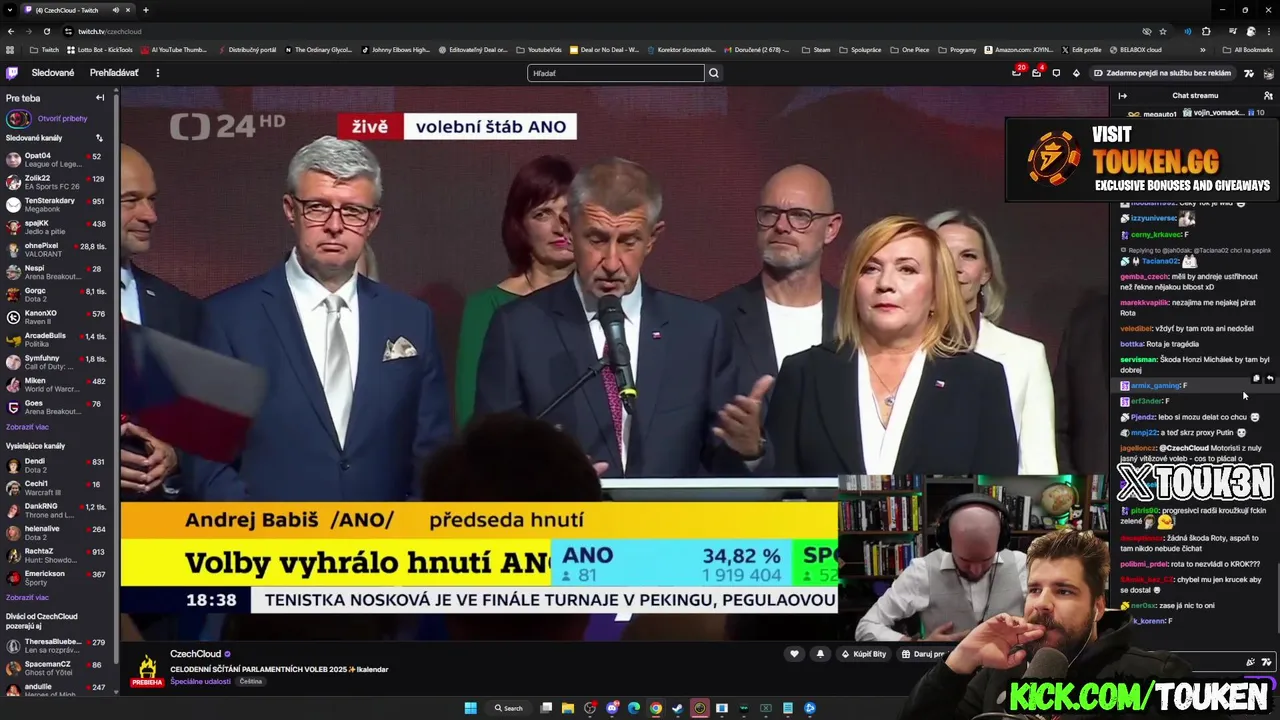Open the Steam bookmarks folder
Viewport: 1280px width, 720px height.
point(817,50)
